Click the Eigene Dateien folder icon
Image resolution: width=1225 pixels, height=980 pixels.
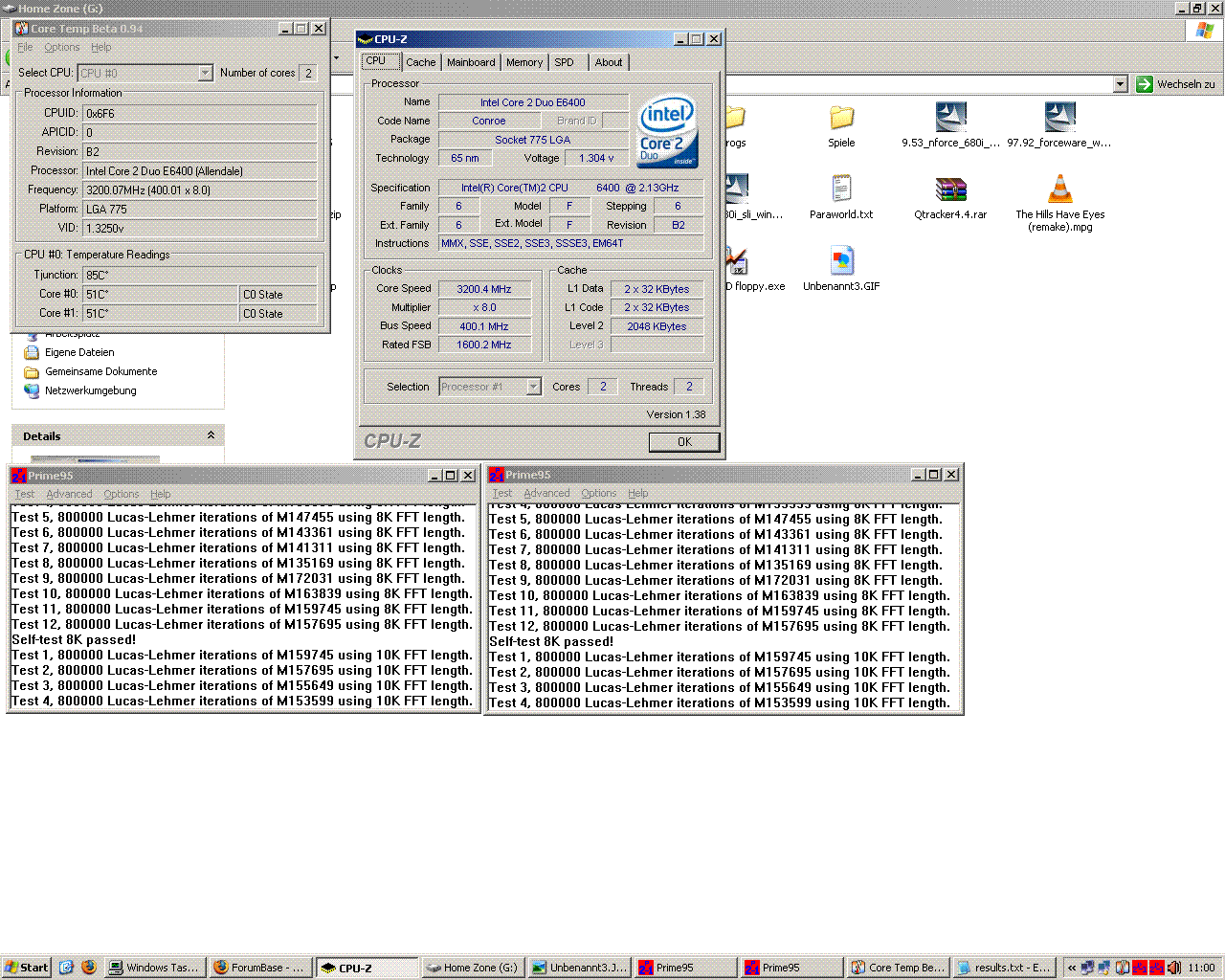(32, 352)
